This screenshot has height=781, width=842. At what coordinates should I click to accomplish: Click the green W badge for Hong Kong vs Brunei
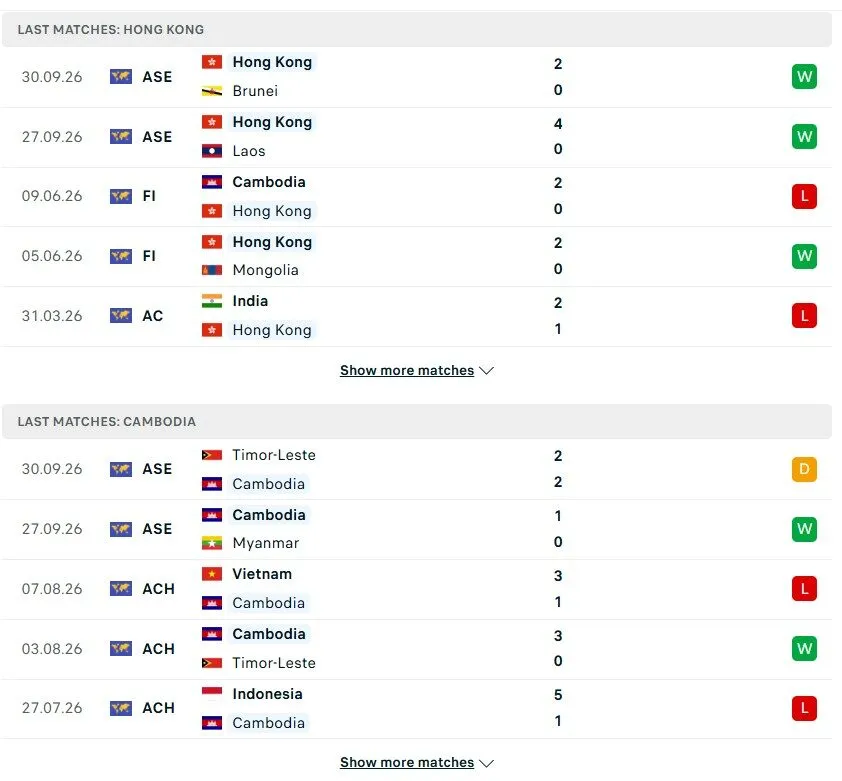pos(804,76)
